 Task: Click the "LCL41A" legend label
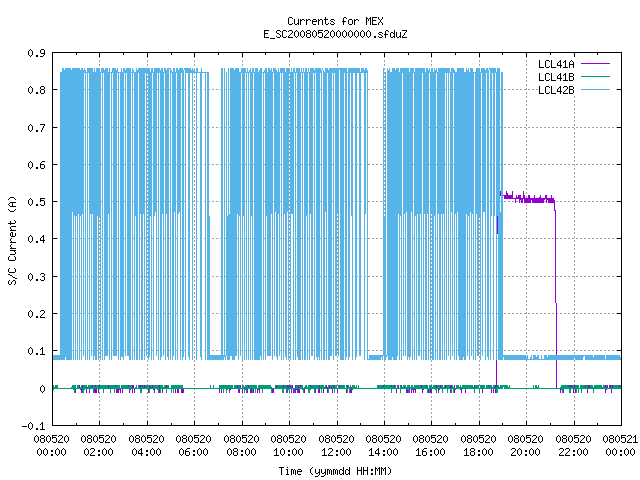click(556, 64)
